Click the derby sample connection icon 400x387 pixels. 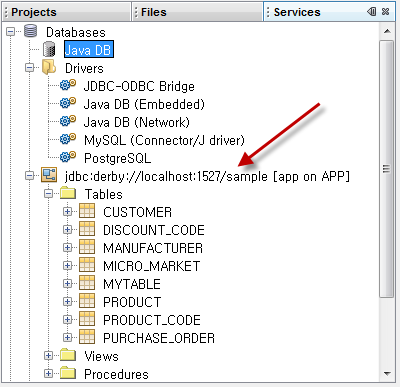pos(49,175)
